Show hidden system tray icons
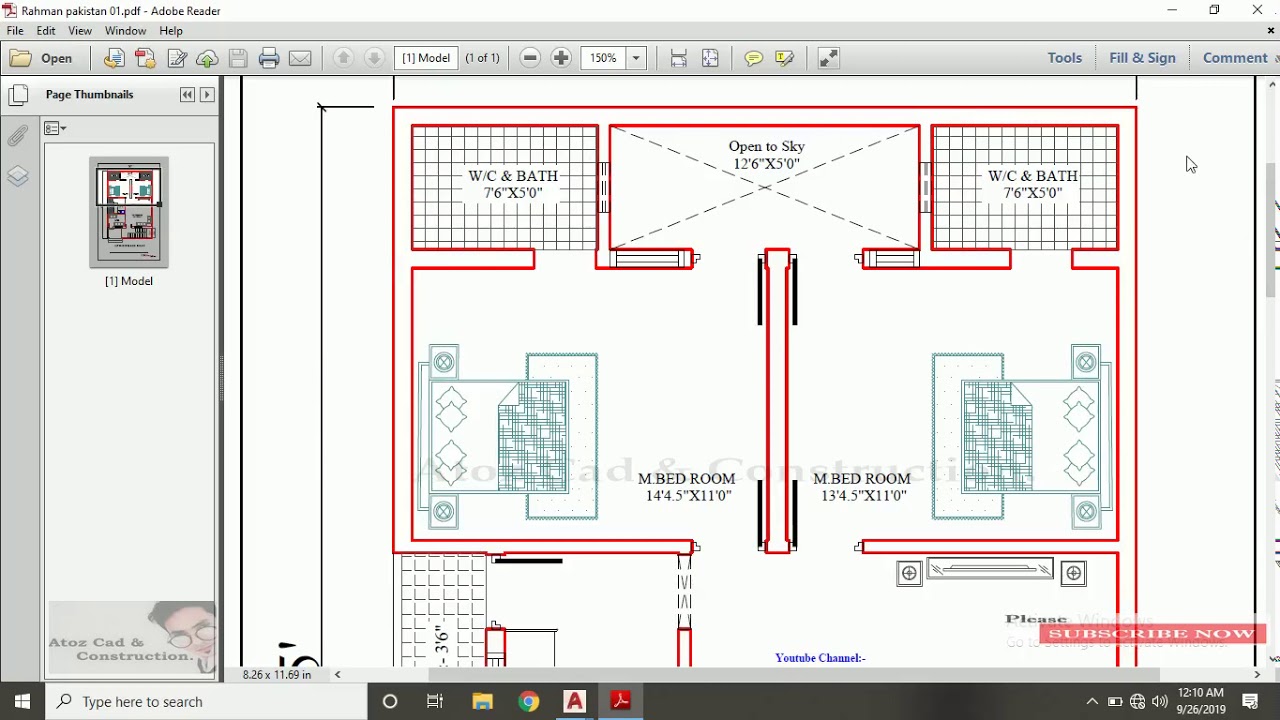Viewport: 1280px width, 720px height. point(1092,702)
